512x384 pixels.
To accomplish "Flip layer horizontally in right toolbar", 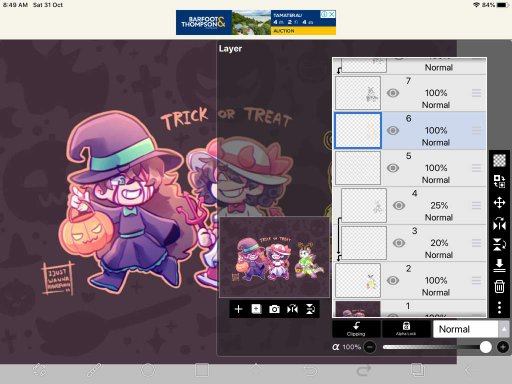I will click(x=499, y=224).
